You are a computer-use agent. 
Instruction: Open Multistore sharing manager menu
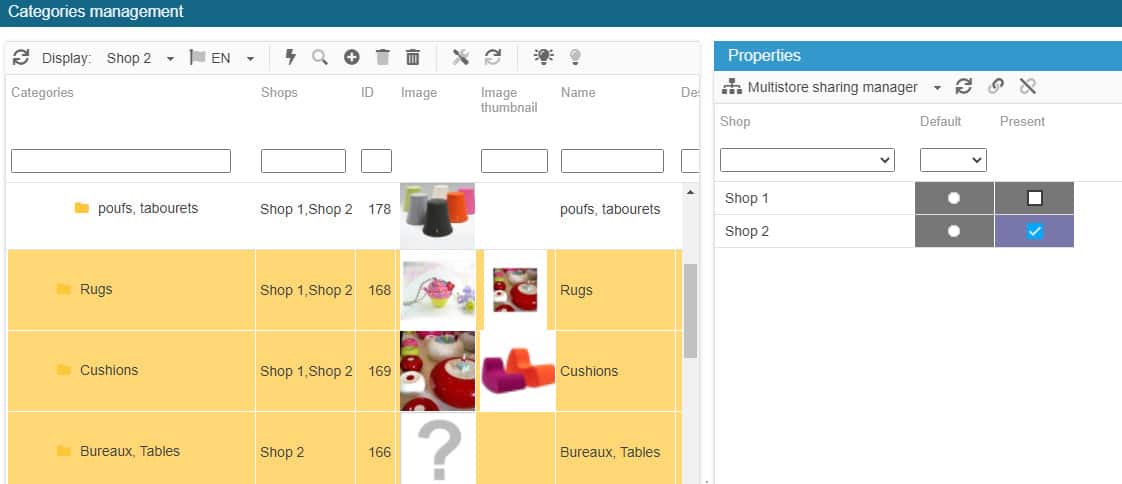[832, 87]
